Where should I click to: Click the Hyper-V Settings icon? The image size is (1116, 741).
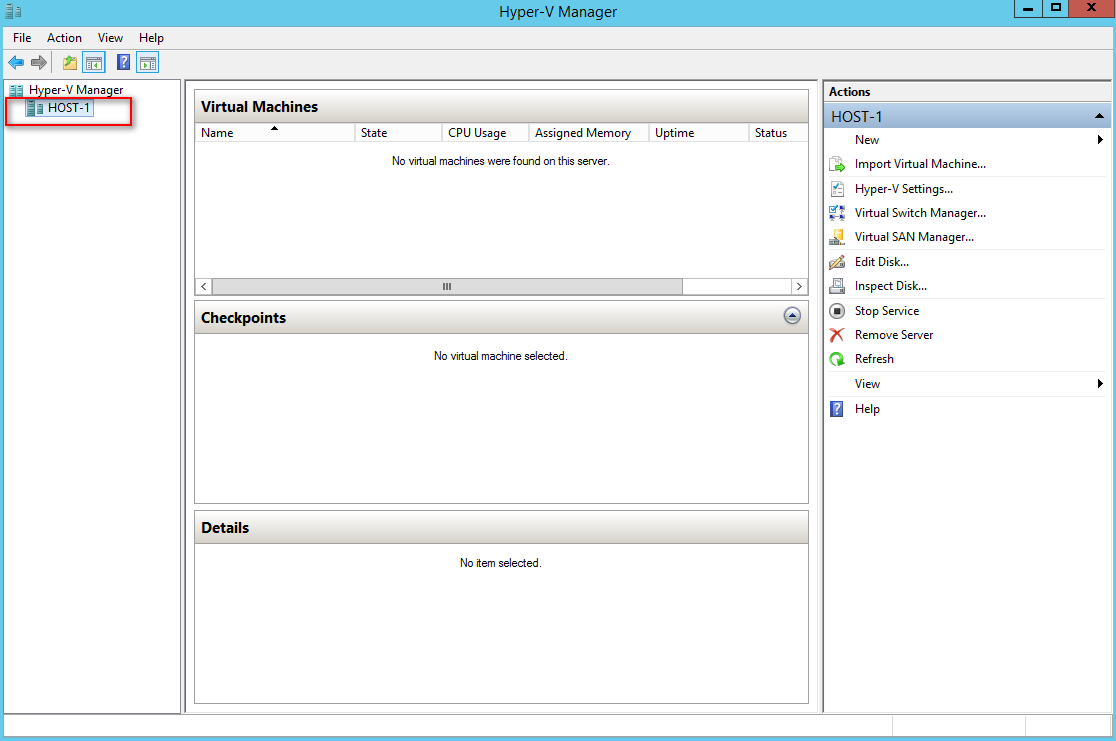[x=837, y=189]
